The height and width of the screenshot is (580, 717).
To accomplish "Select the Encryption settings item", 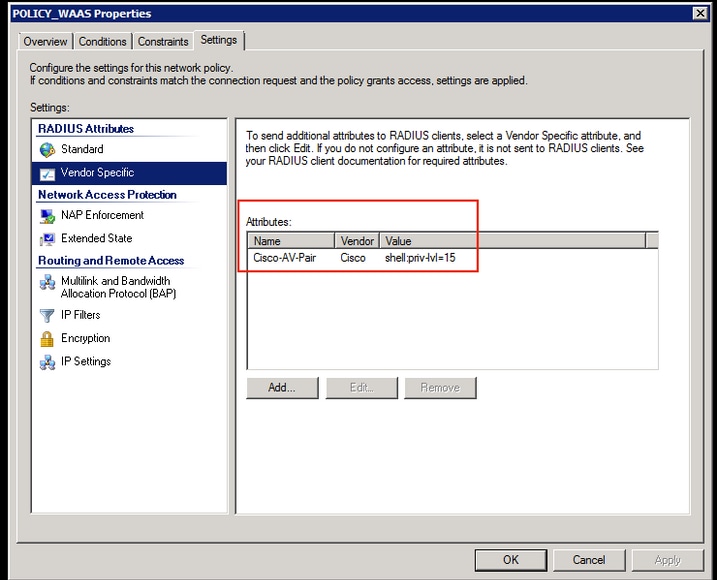I will click(x=129, y=338).
